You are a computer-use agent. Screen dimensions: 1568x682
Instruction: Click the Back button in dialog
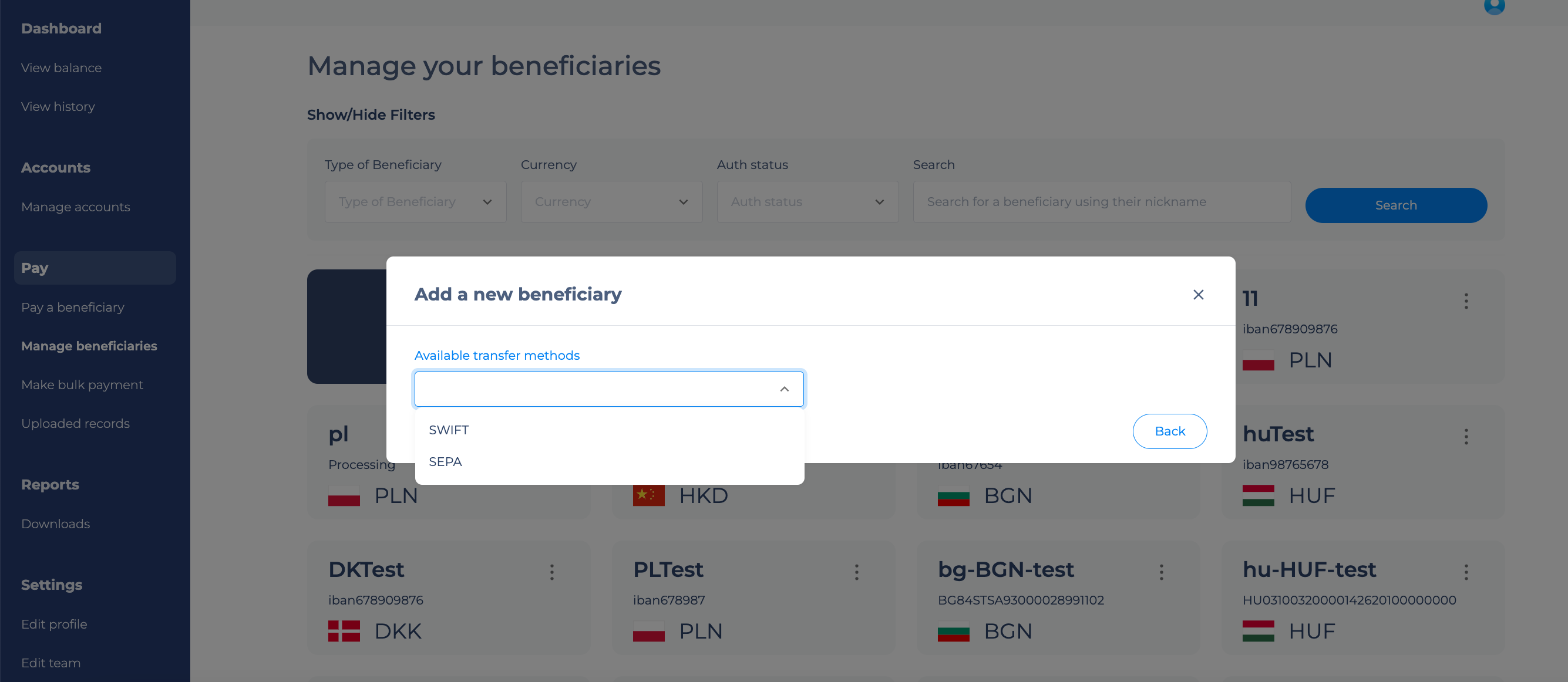point(1169,431)
